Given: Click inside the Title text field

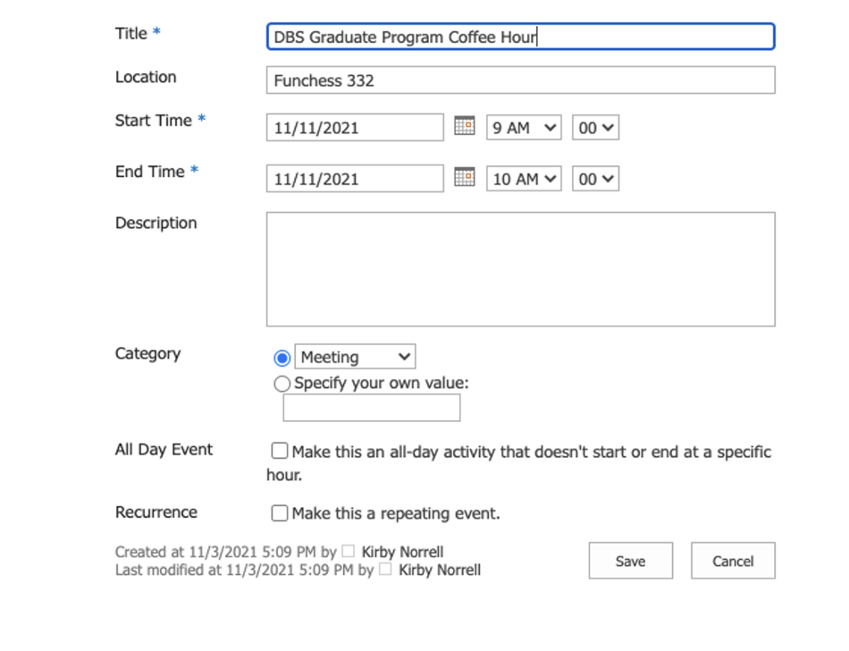Looking at the screenshot, I should tap(520, 37).
